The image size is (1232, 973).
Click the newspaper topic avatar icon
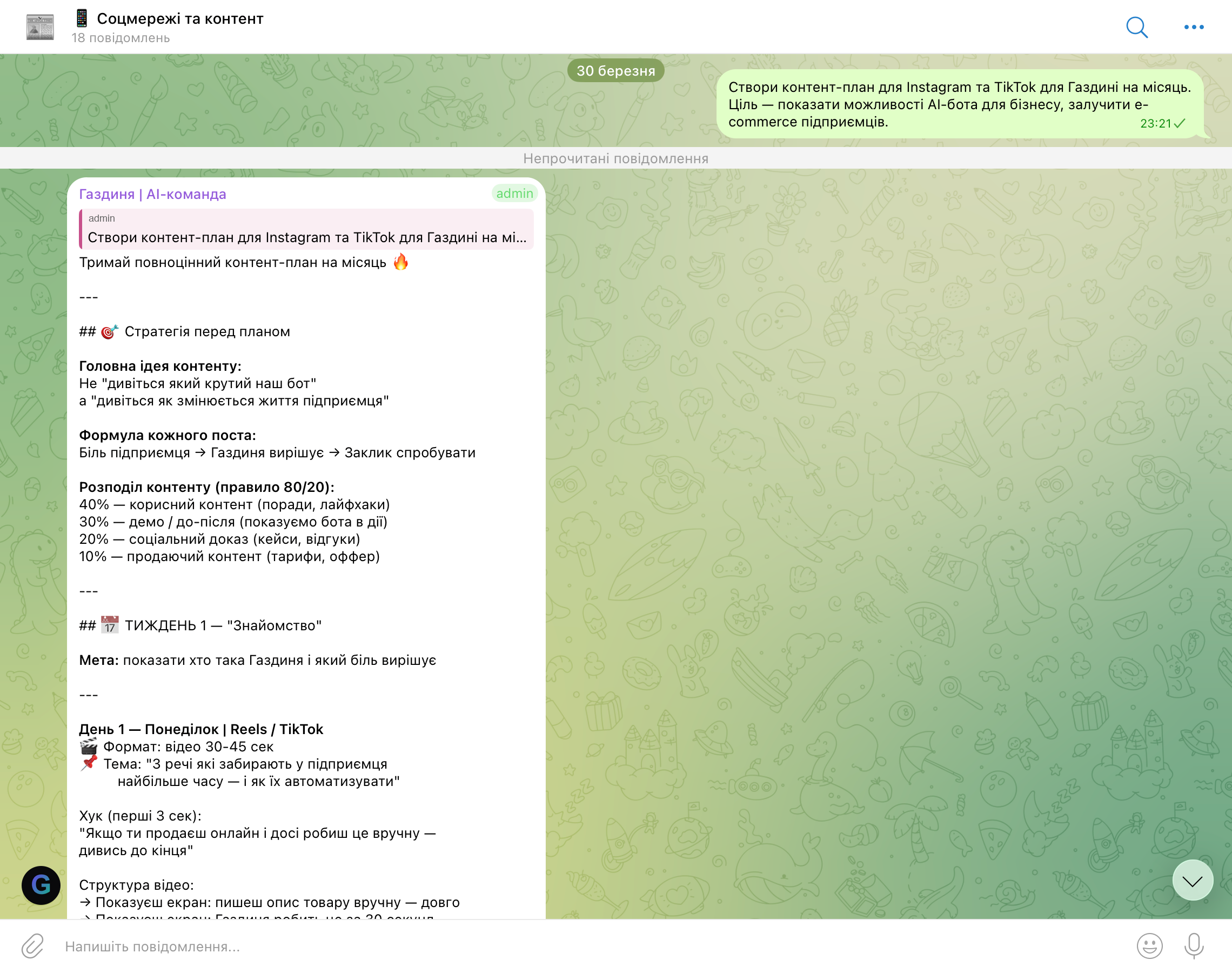[40, 27]
